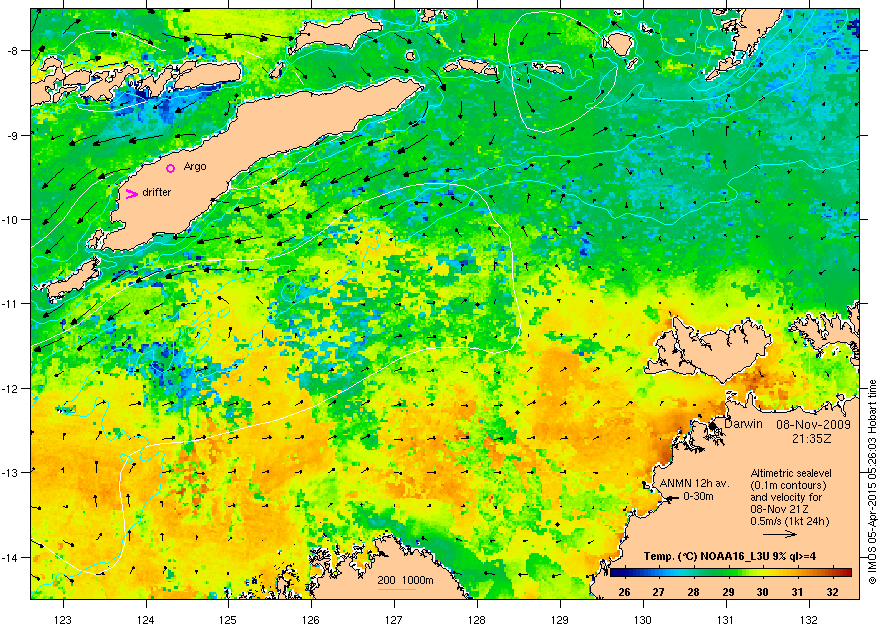
Task: Click the 'Darwin' city label
Action: (743, 424)
